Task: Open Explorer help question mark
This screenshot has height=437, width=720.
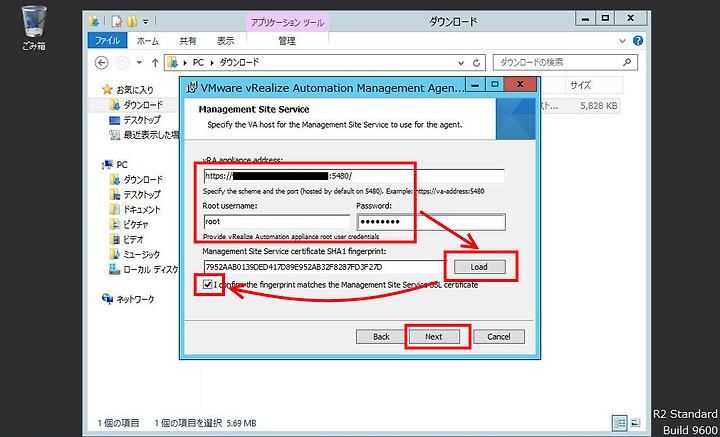Action: click(638, 41)
